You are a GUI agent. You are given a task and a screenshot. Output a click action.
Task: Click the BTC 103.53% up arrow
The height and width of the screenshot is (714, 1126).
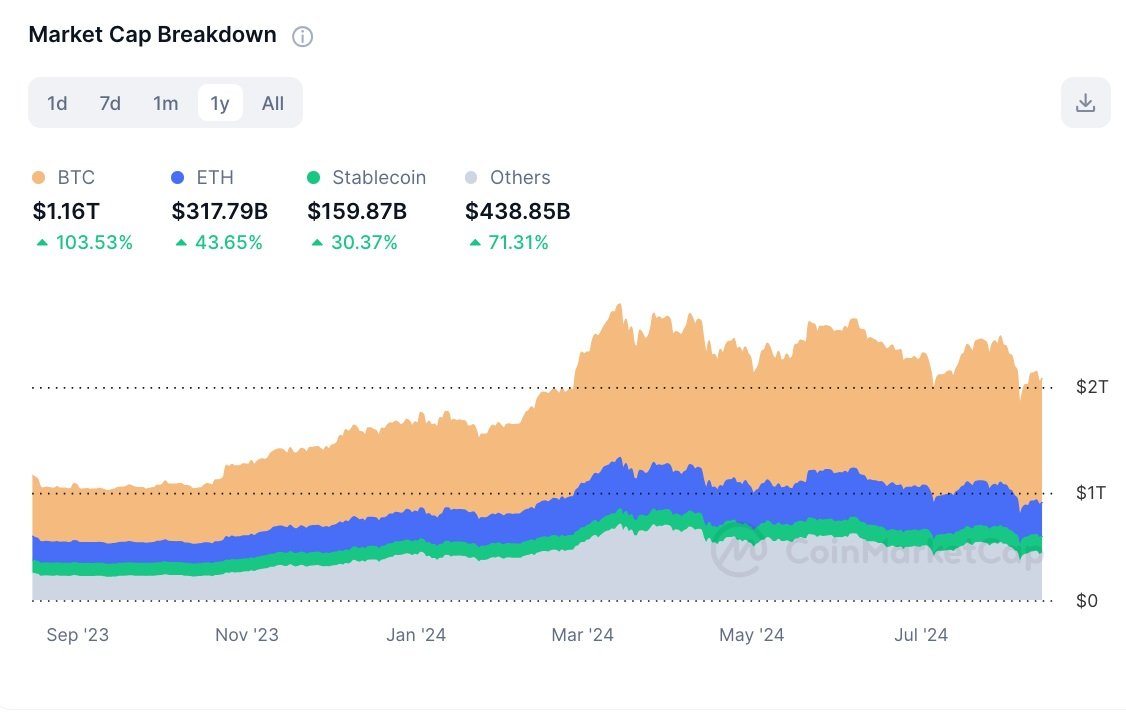click(42, 243)
